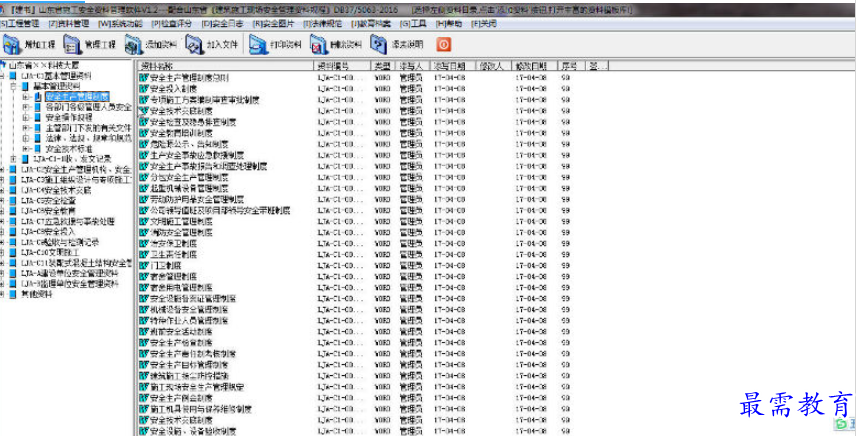861x436 pixels.
Task: Click Word icon of 门卫制度 row
Action: [x=144, y=266]
